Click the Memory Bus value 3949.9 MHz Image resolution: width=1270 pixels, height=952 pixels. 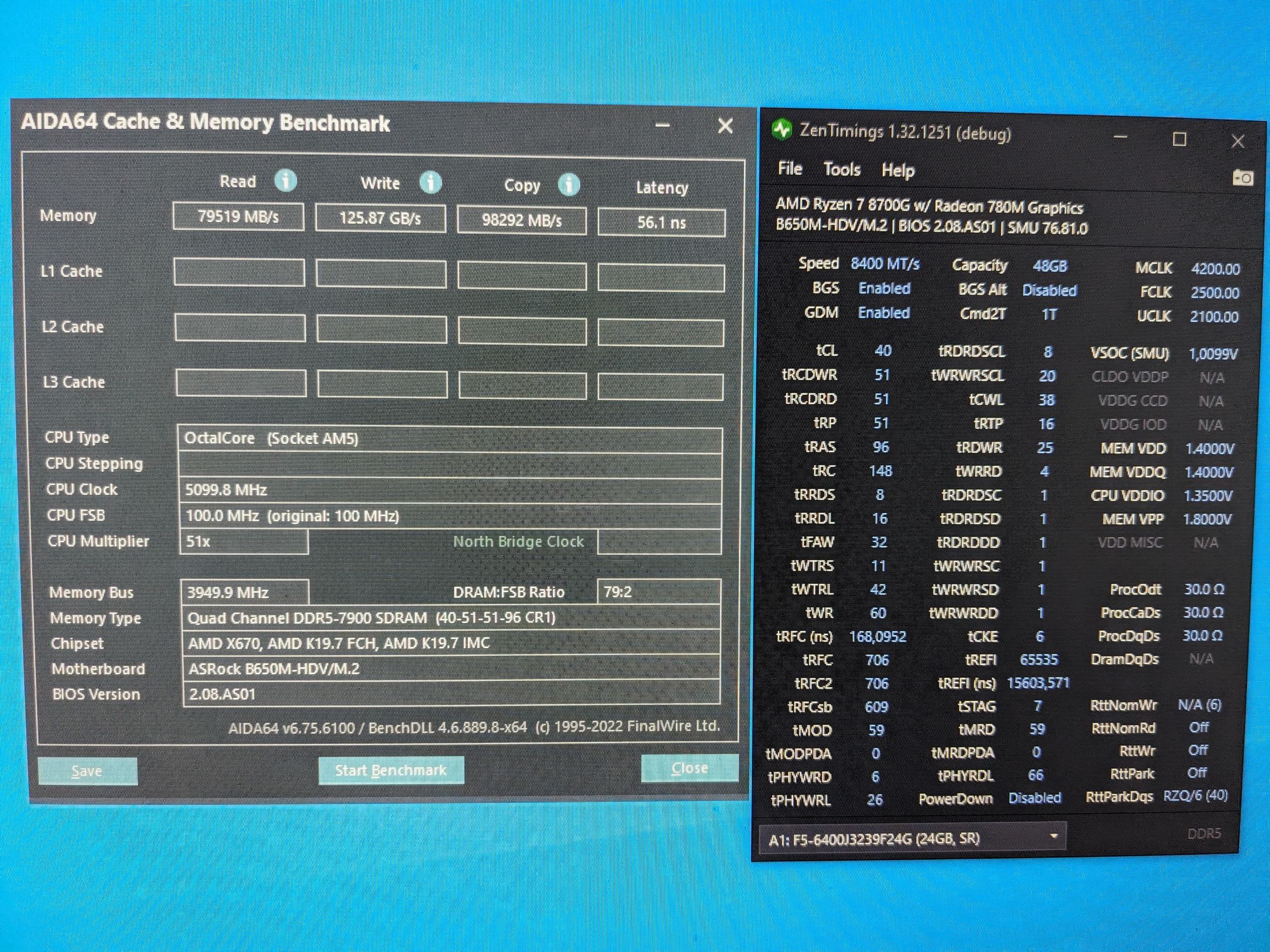pyautogui.click(x=245, y=592)
